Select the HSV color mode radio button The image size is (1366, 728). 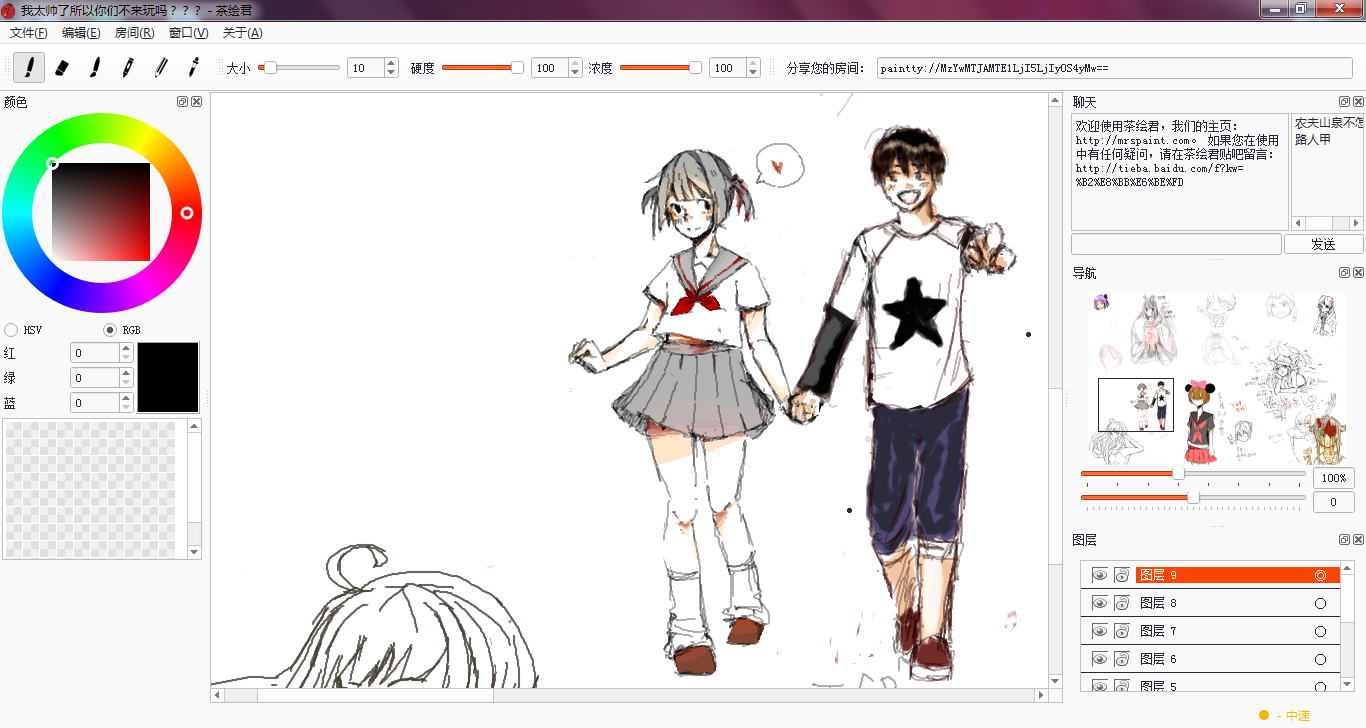point(11,330)
